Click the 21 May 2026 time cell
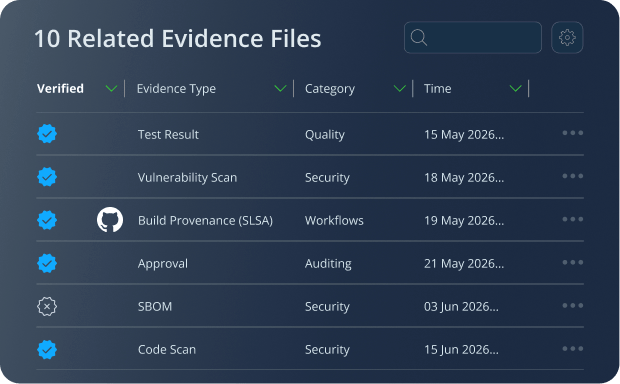Viewport: 620px width, 384px height. tap(464, 264)
